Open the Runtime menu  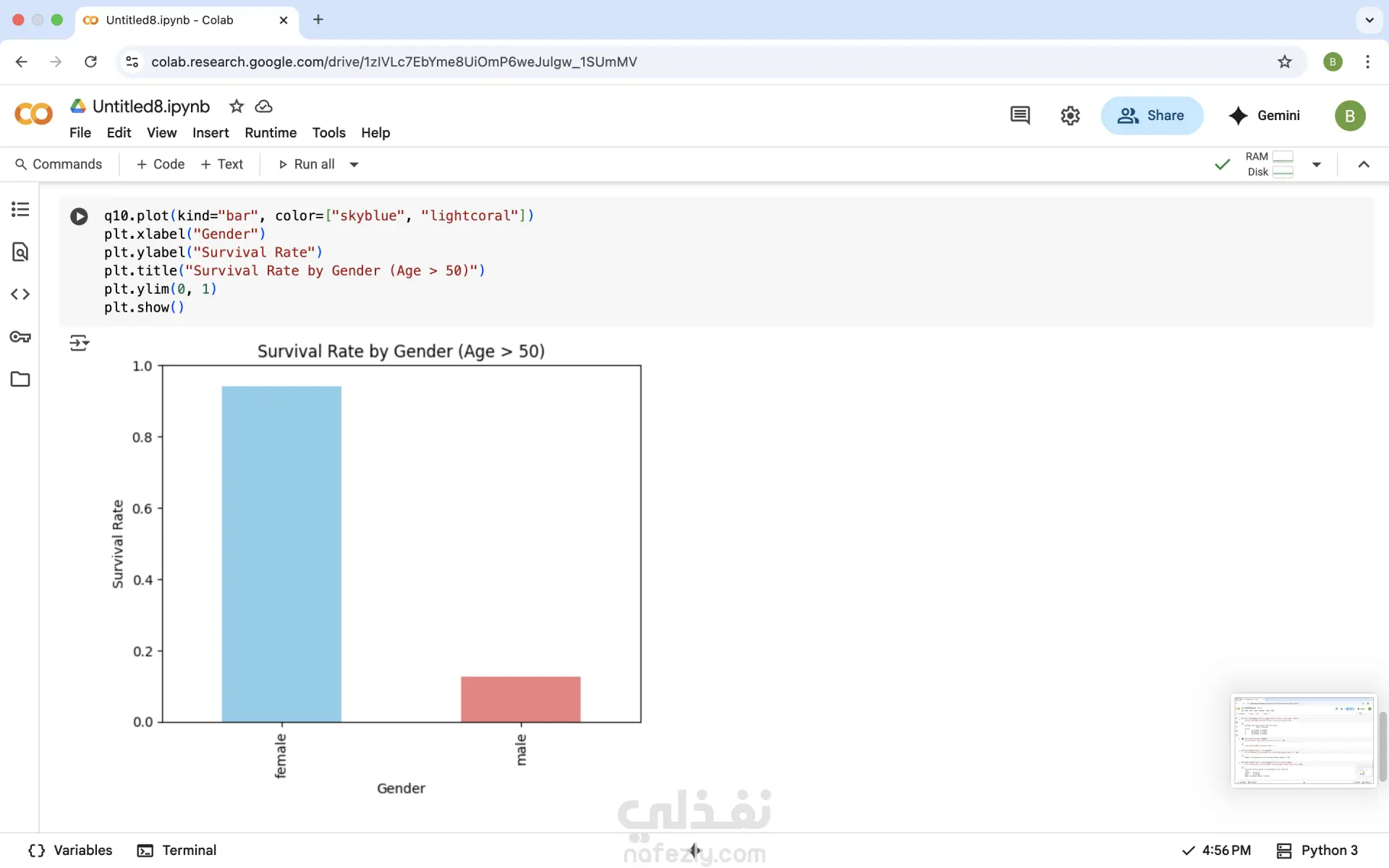tap(270, 133)
